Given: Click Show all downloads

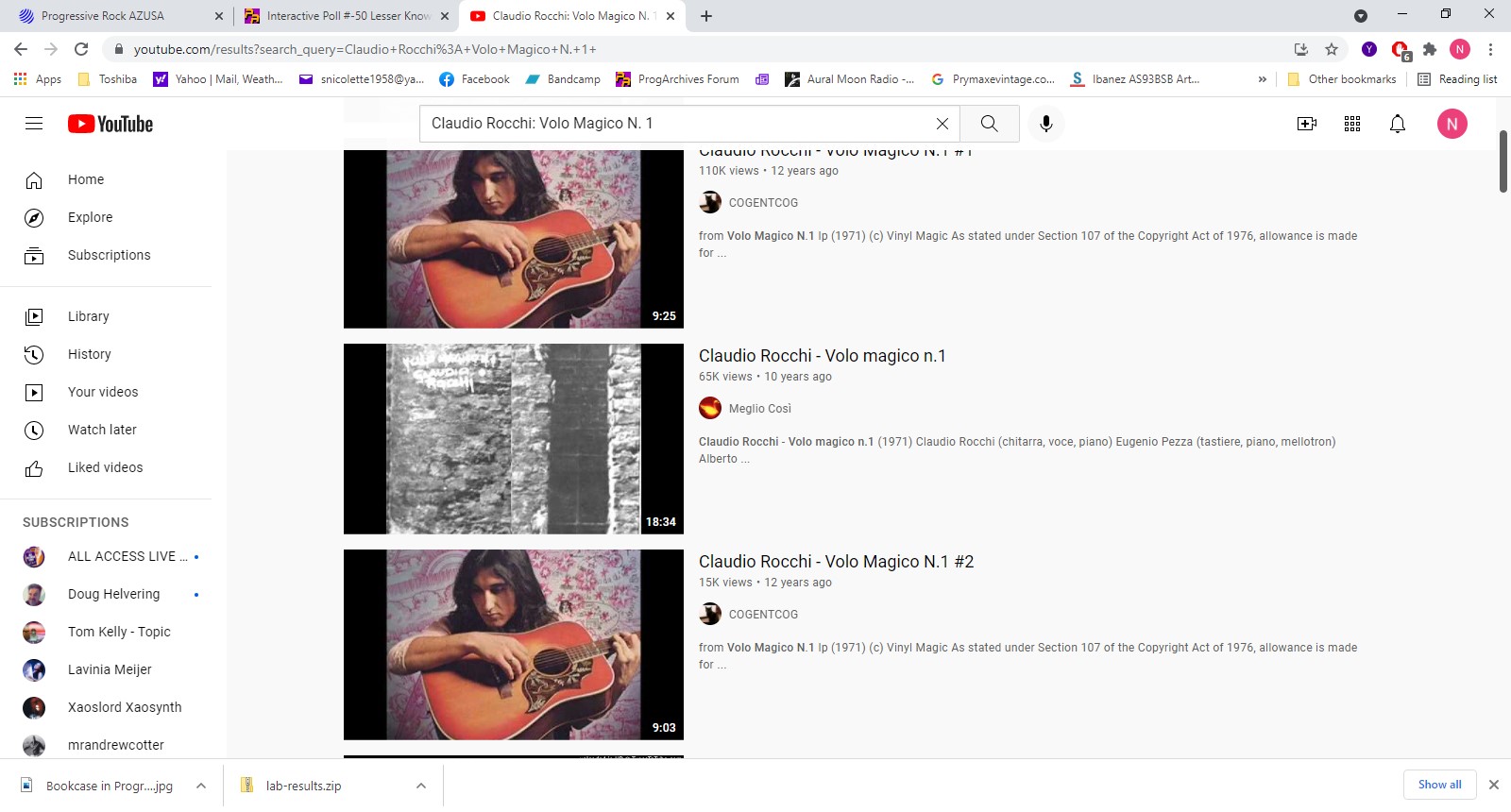Looking at the screenshot, I should [1439, 785].
